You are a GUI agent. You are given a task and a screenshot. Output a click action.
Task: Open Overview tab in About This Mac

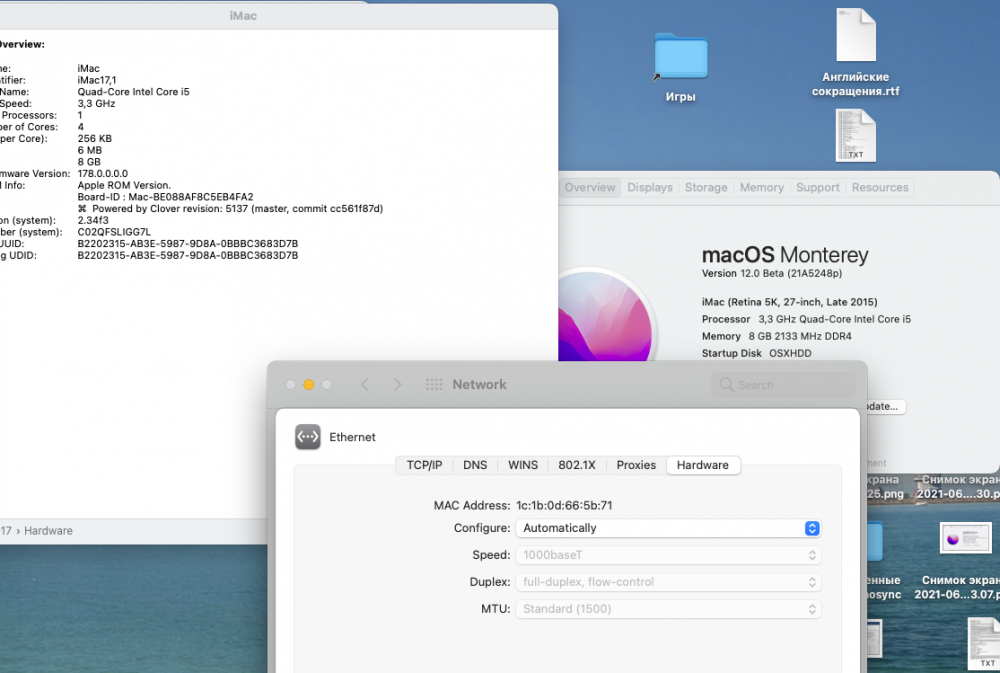(x=590, y=188)
